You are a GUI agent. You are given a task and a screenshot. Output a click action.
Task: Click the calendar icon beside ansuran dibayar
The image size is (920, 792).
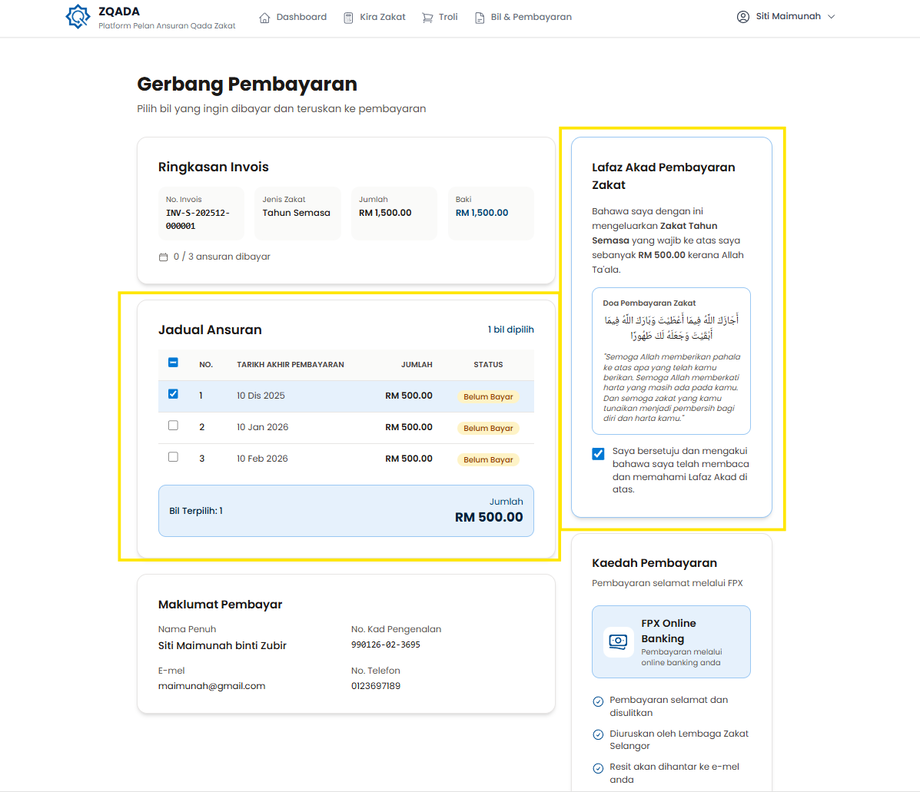coord(163,257)
